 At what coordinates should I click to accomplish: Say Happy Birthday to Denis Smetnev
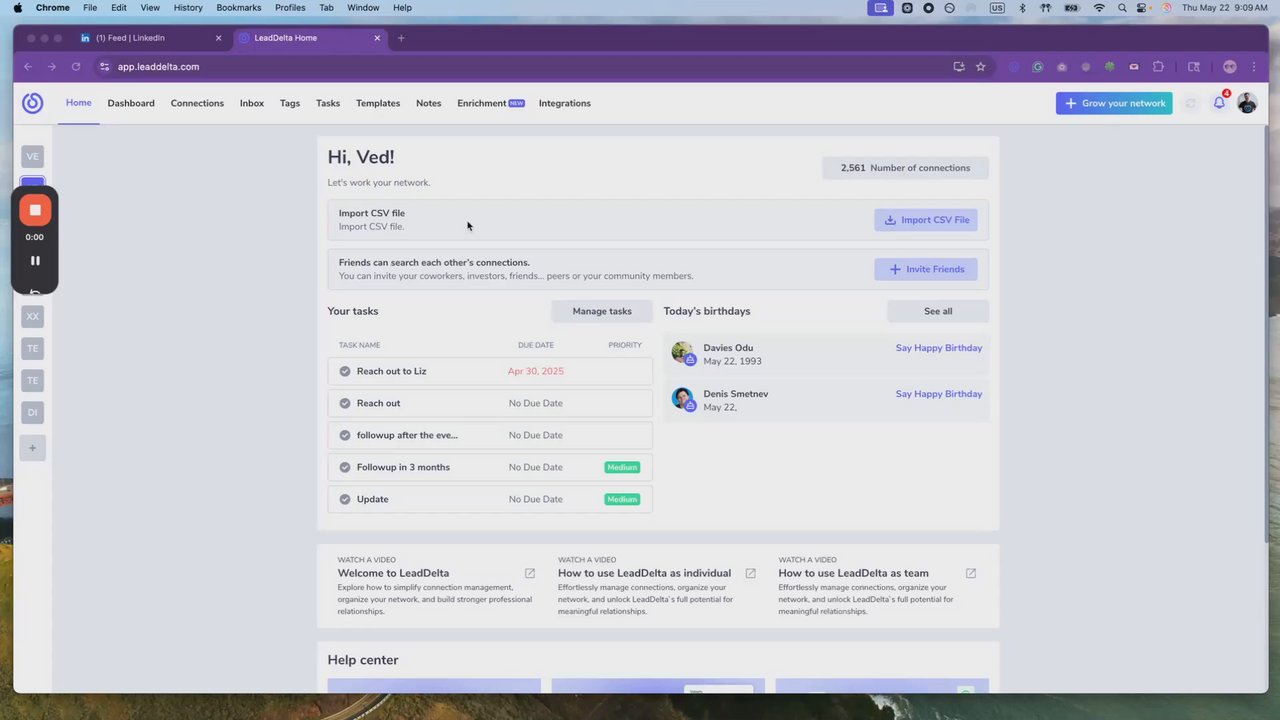pos(939,394)
